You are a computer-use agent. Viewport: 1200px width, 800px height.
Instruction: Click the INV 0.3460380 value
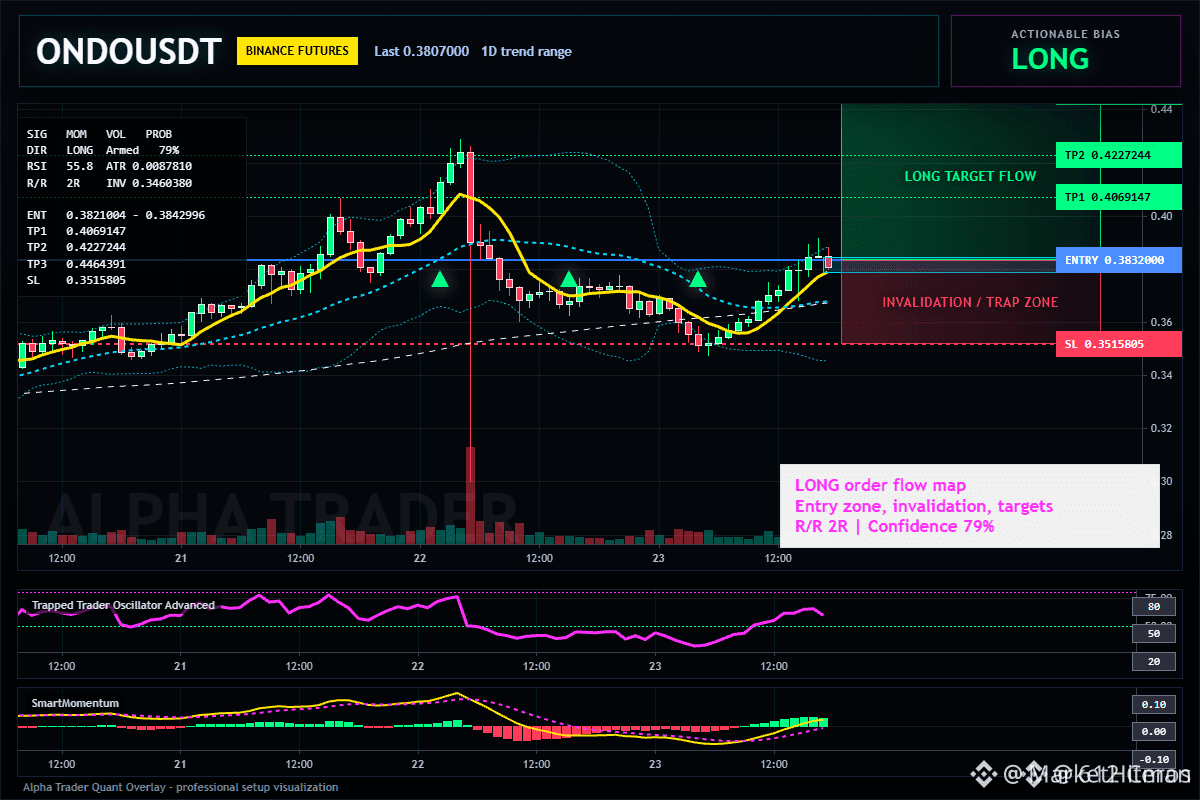click(x=149, y=183)
